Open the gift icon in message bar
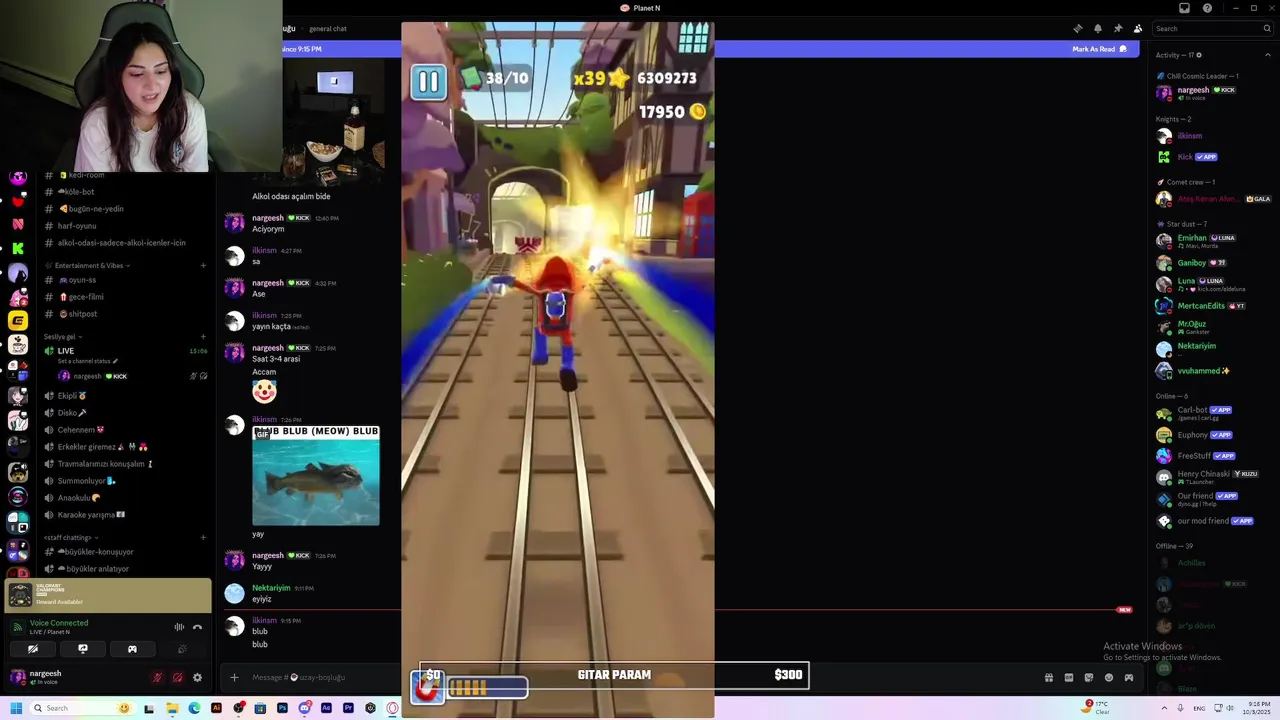This screenshot has height=720, width=1280. [1048, 677]
